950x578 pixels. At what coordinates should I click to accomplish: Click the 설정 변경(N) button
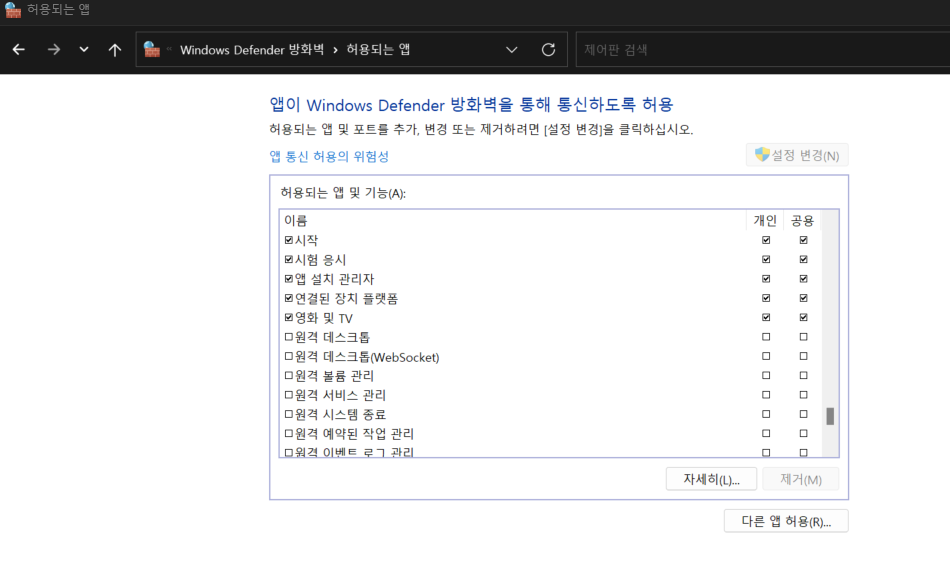coord(797,155)
